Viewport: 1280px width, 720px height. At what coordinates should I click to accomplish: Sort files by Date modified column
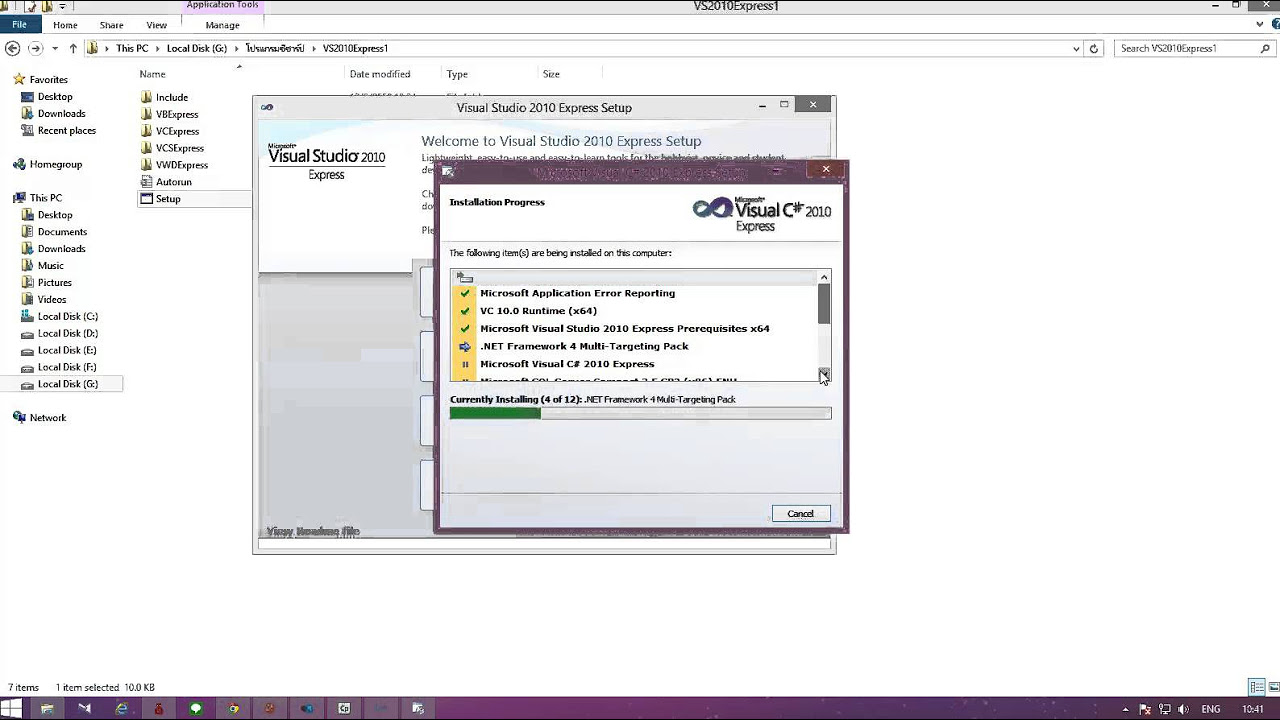(380, 74)
